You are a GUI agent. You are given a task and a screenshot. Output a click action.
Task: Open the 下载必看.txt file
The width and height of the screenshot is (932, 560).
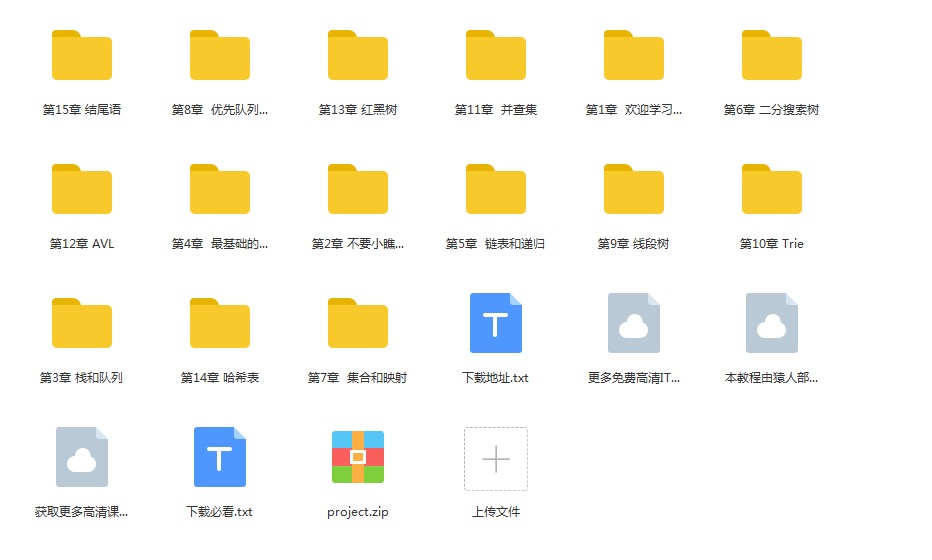pos(220,457)
